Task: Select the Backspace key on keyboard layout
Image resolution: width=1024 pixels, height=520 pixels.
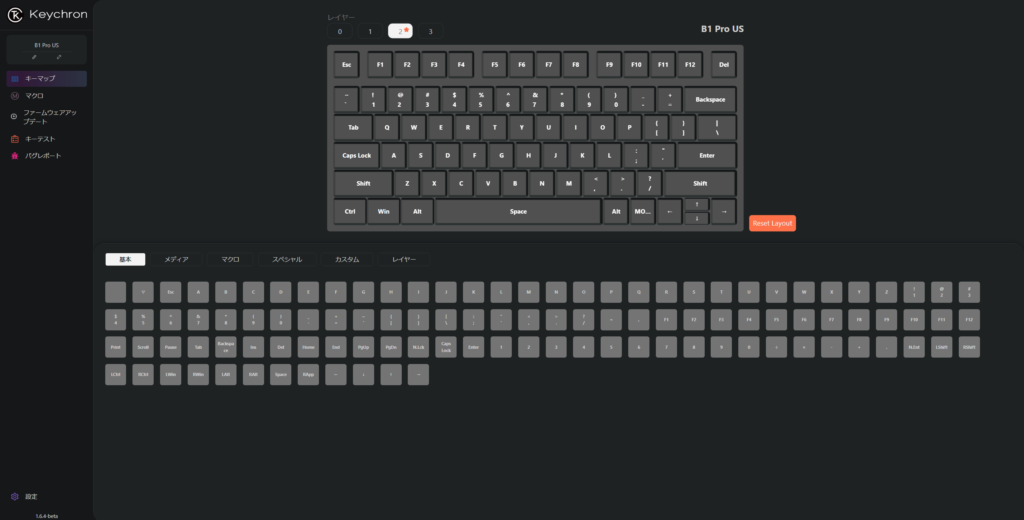Action: click(x=710, y=100)
